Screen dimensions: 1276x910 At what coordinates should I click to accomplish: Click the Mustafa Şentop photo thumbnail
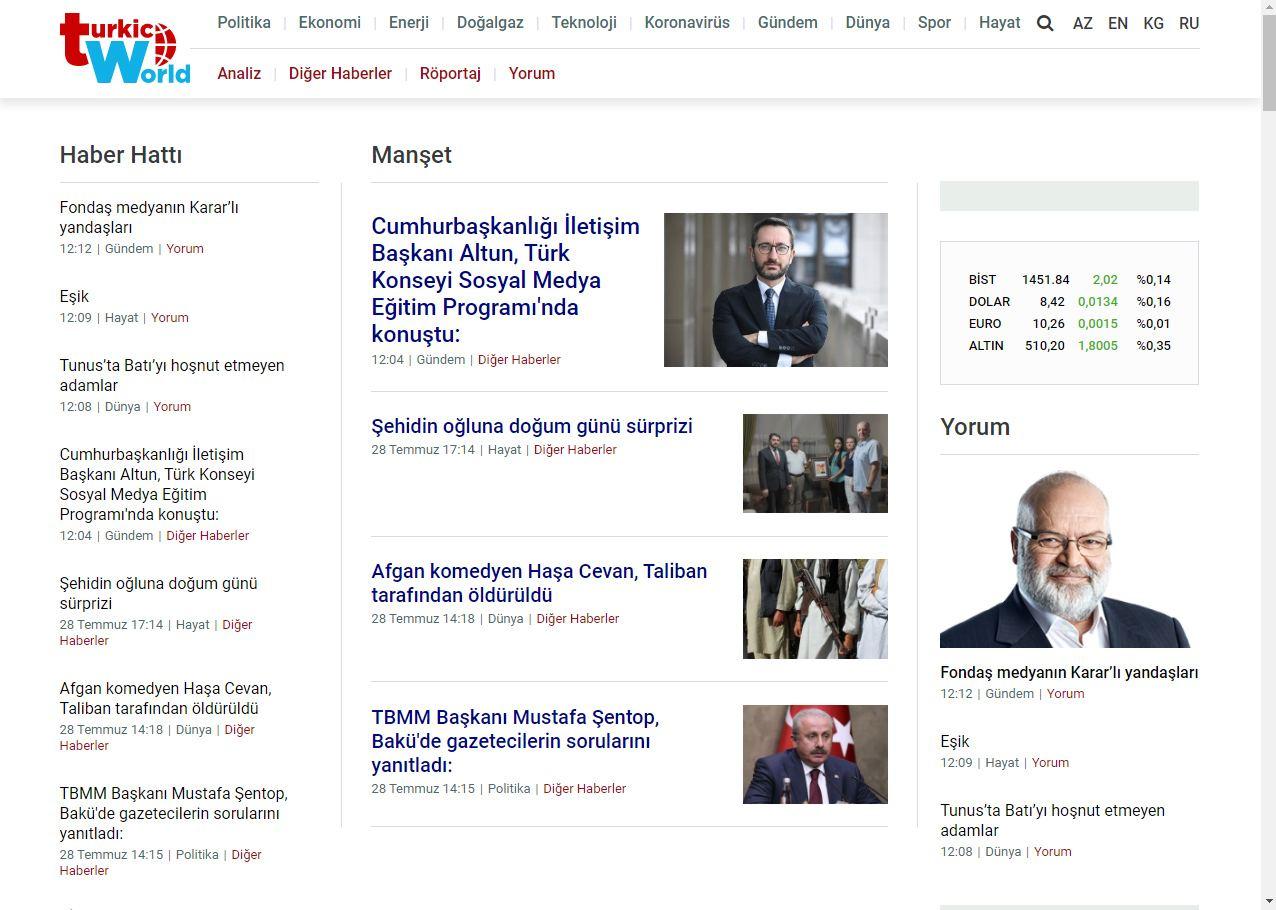tap(815, 754)
